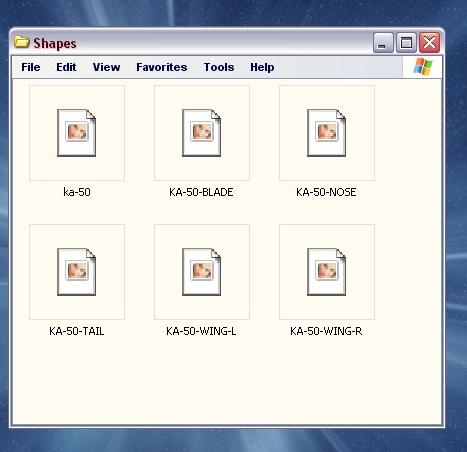Click the Shapes window title text

coord(55,43)
